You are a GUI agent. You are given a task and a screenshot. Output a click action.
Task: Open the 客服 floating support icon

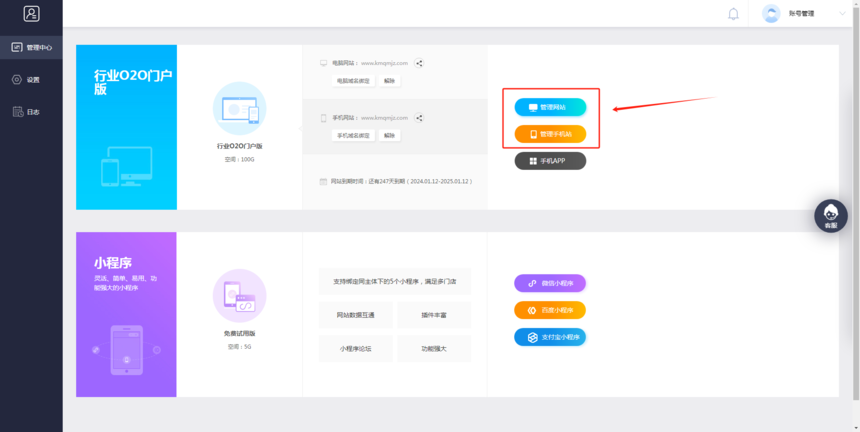tap(830, 216)
